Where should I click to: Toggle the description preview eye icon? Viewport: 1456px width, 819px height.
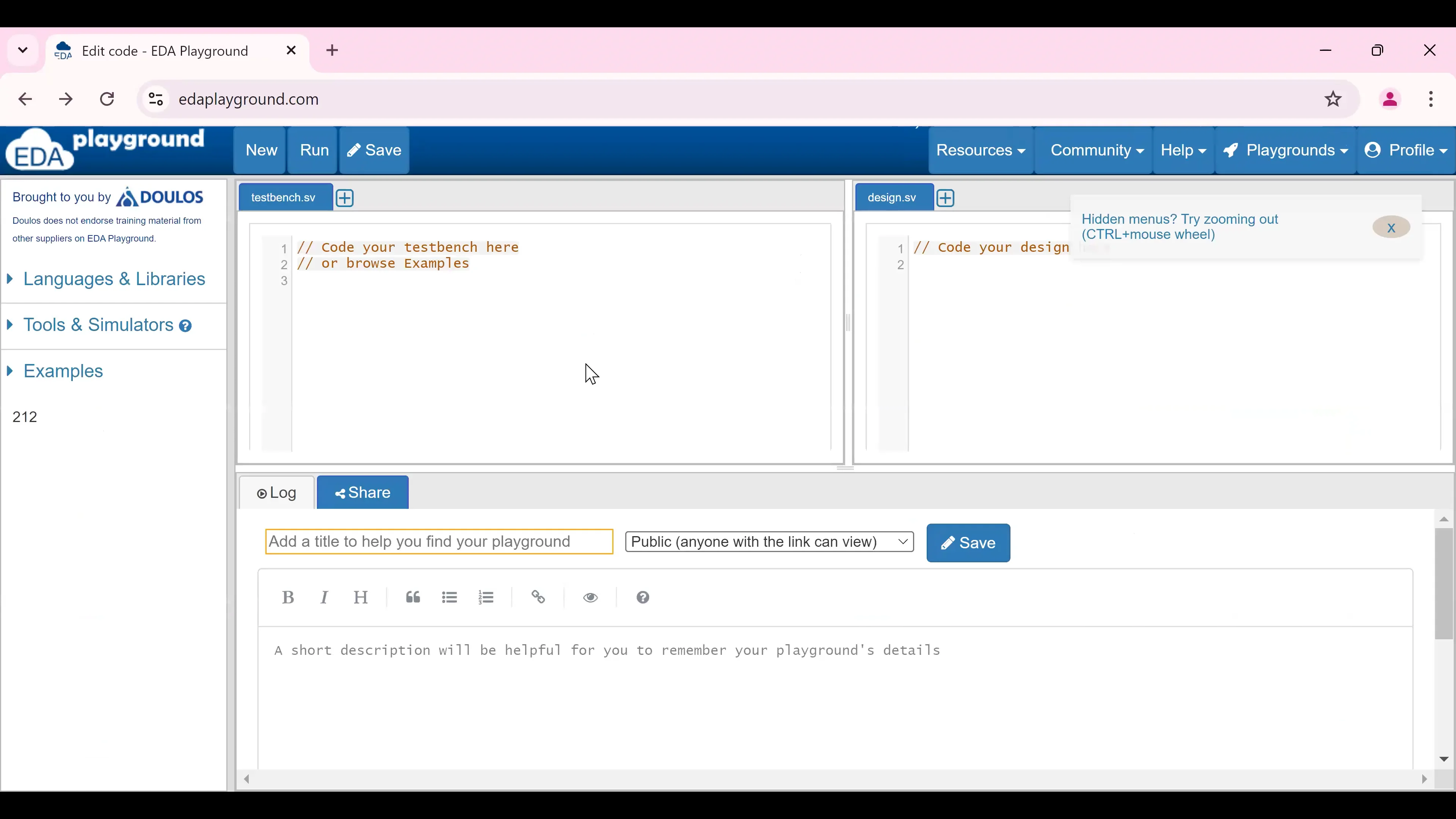[590, 598]
